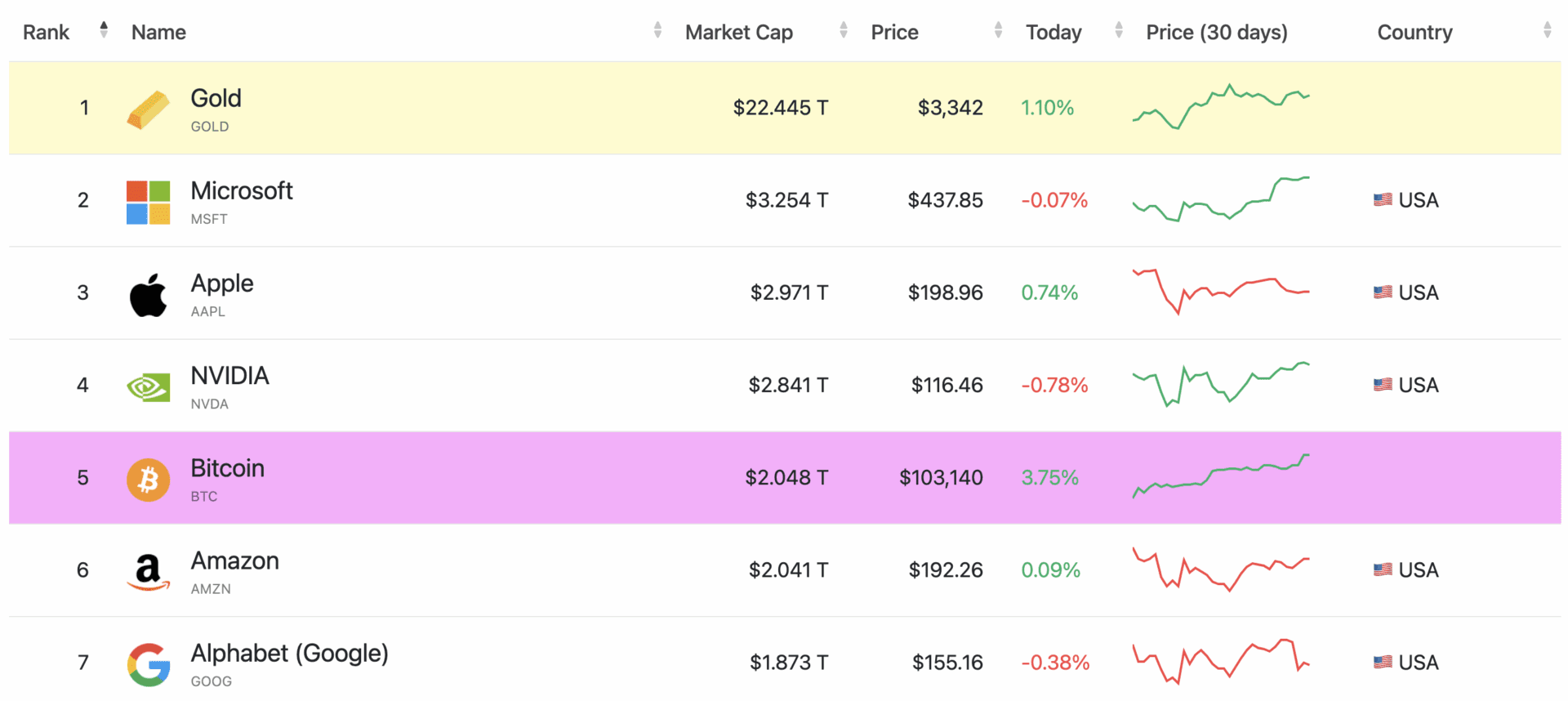Click the Amazon logo icon
The height and width of the screenshot is (701, 1568).
point(149,572)
